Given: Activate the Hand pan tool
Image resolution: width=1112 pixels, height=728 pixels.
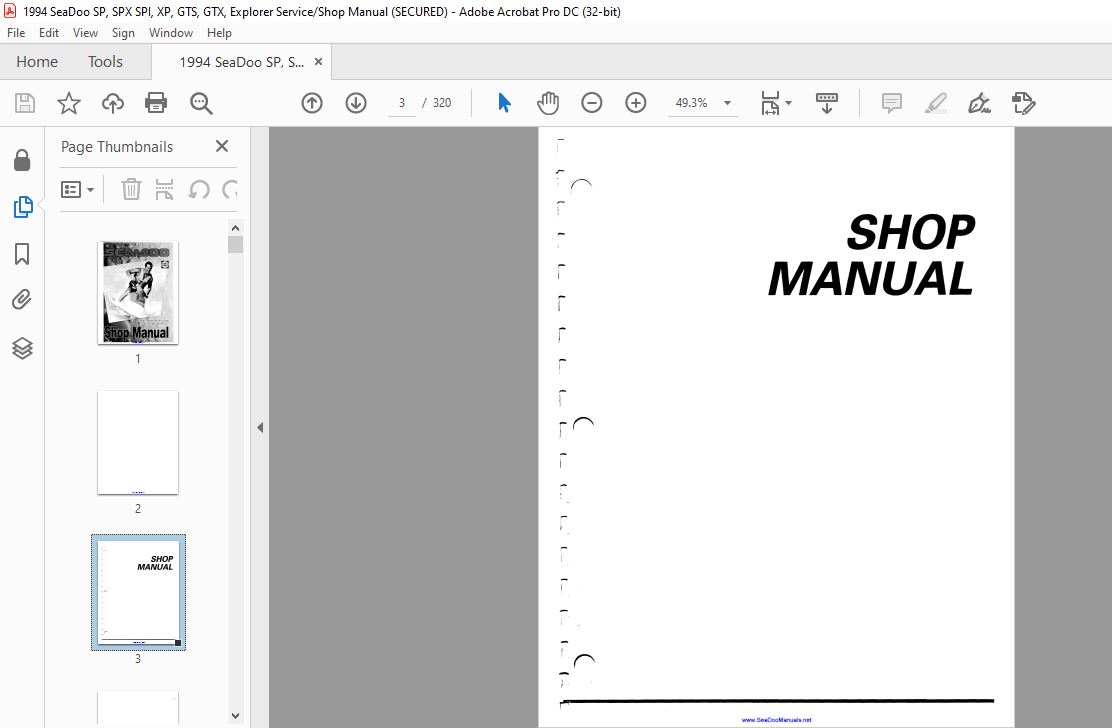Looking at the screenshot, I should point(547,103).
